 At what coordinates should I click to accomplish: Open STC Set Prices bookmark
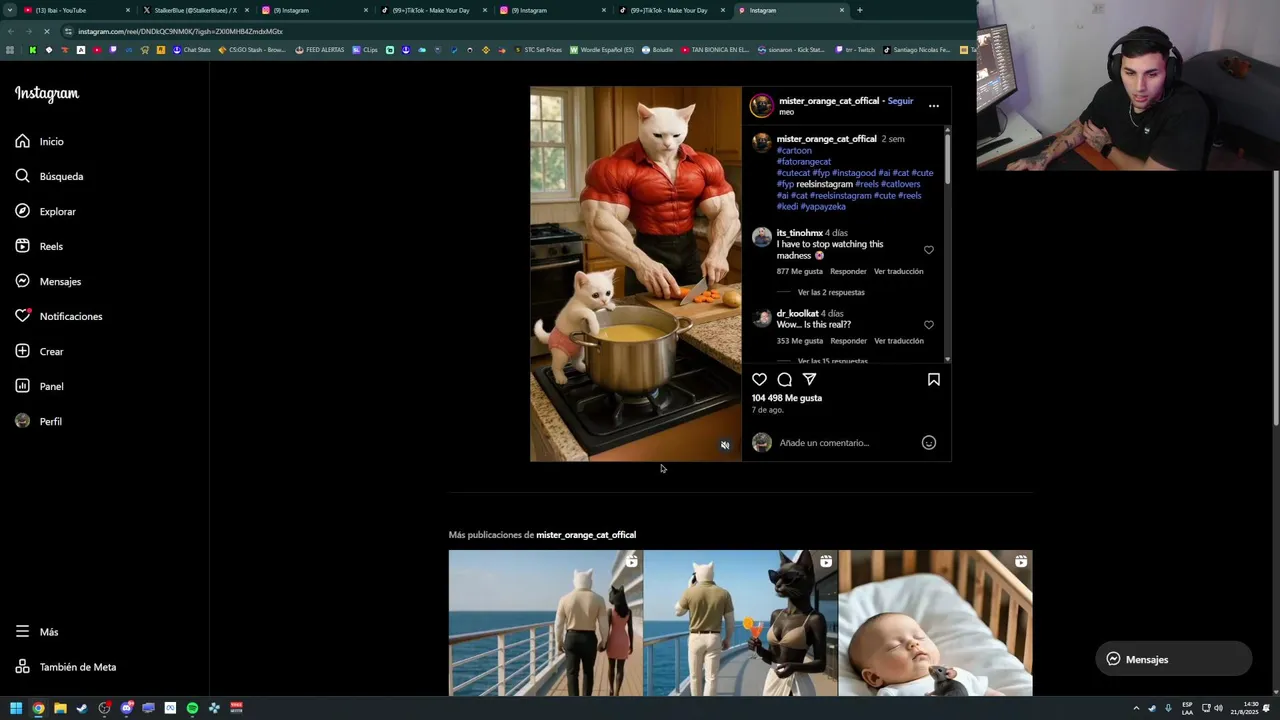[538, 50]
